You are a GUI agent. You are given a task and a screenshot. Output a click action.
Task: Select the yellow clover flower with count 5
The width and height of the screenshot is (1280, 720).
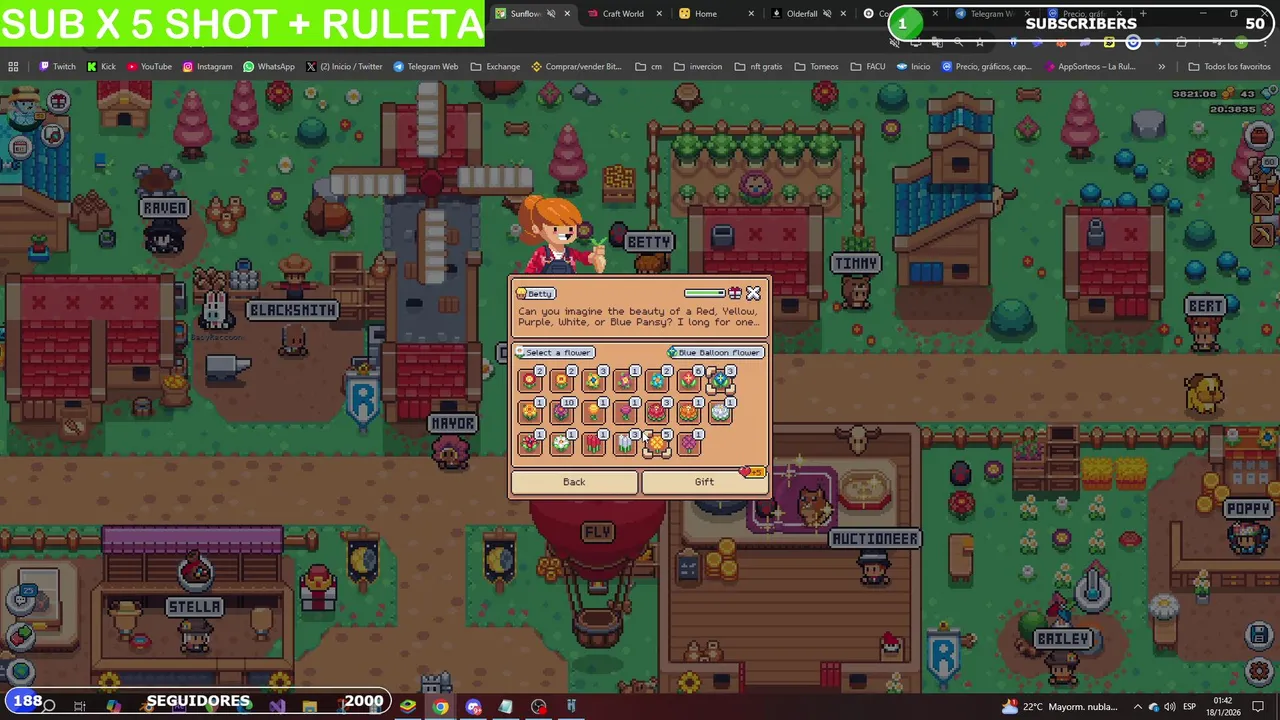(x=658, y=443)
